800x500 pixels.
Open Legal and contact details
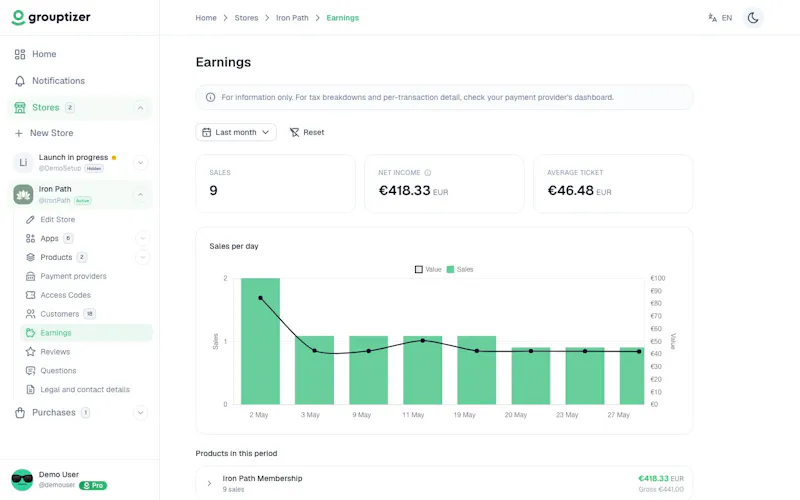(x=86, y=389)
